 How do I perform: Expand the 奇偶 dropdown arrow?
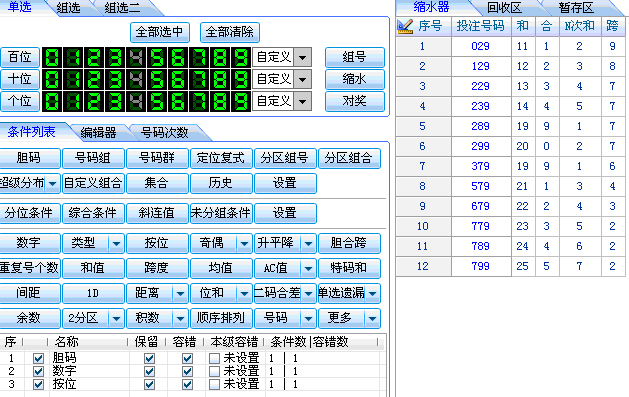244,243
